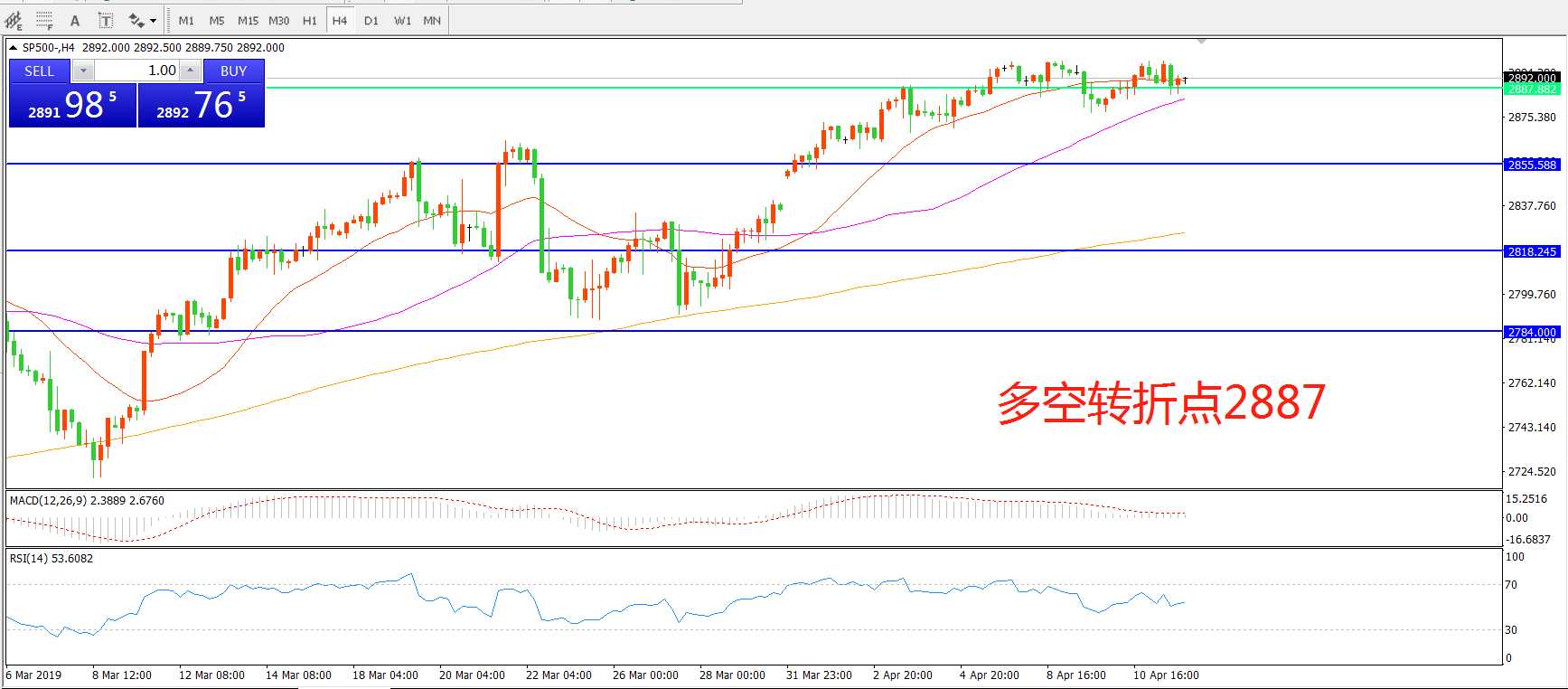Select the Text Label tool
1568x689 pixels.
106,20
